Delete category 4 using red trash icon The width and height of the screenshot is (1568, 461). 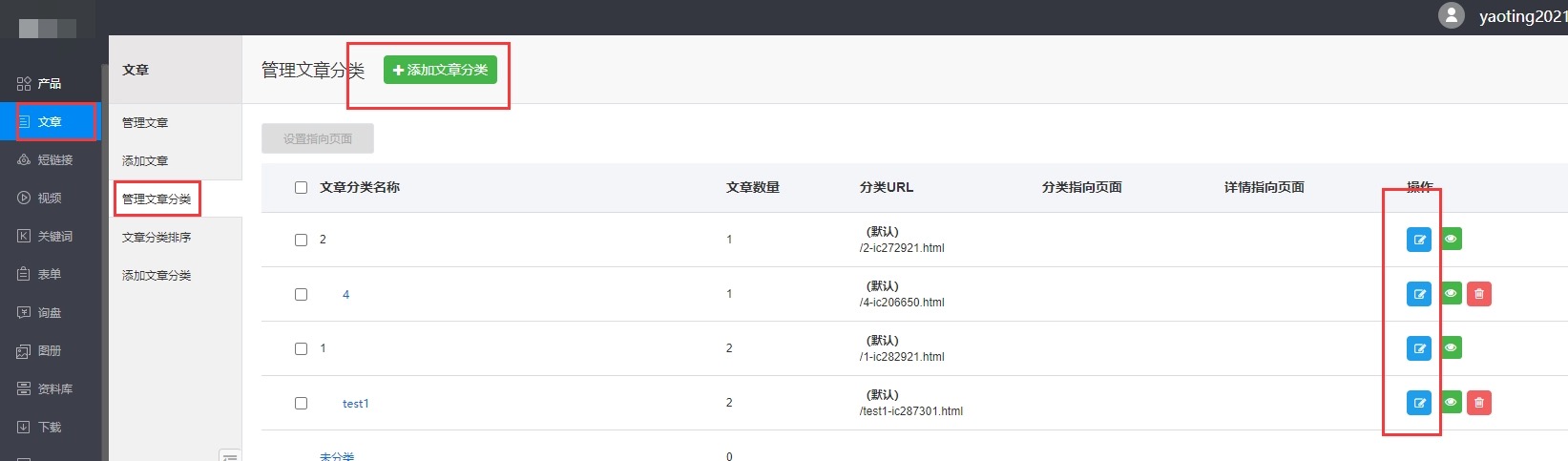(x=1479, y=294)
